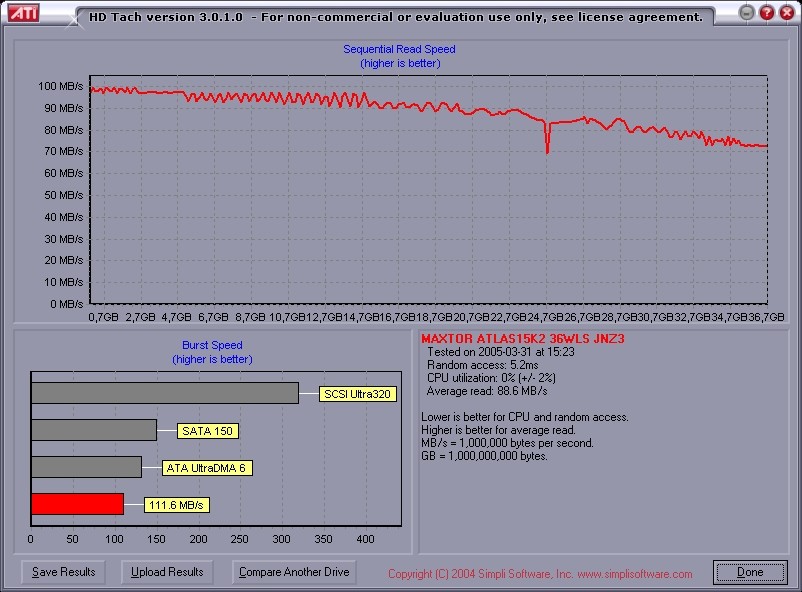The image size is (802, 592).
Task: Select the SATA 150 label
Action: (x=207, y=431)
